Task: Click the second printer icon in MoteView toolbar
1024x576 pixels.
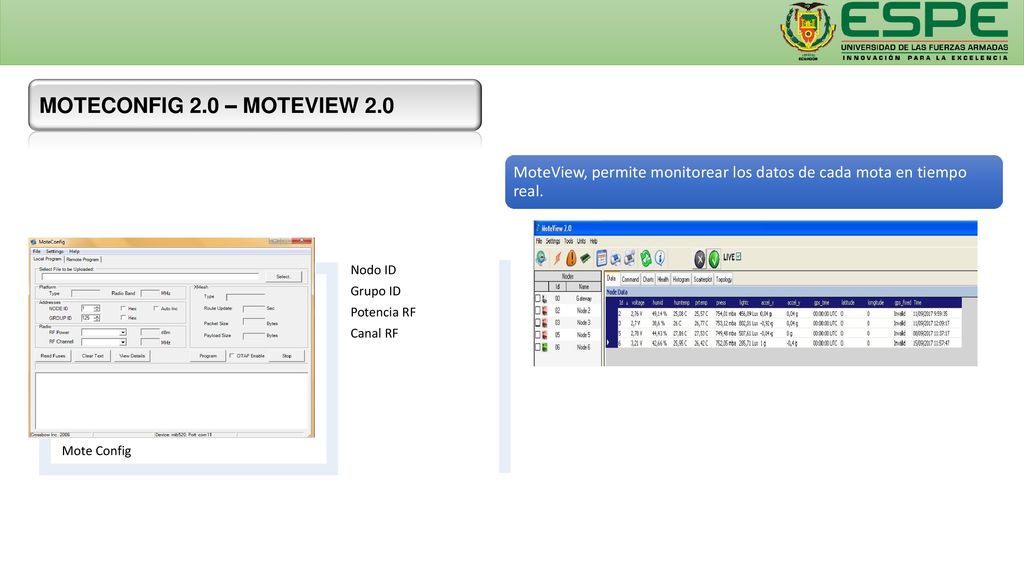Action: tap(630, 259)
